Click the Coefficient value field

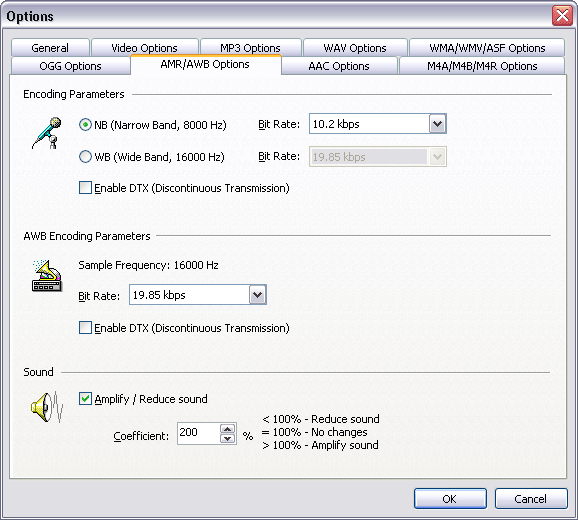[x=198, y=433]
